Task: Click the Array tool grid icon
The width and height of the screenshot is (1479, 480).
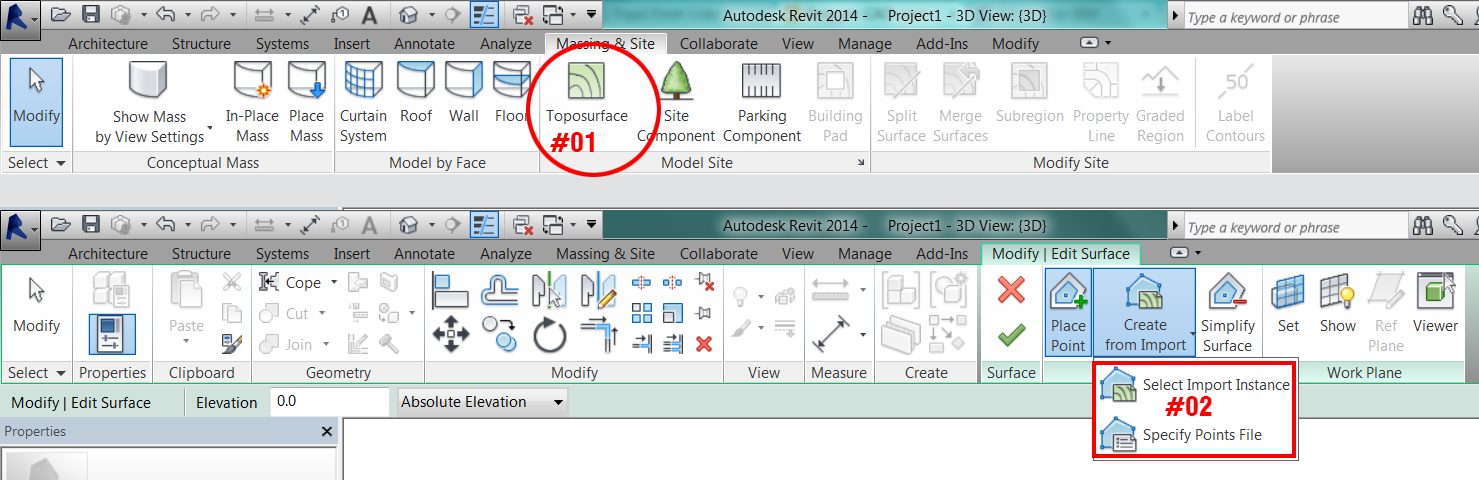Action: click(x=642, y=313)
